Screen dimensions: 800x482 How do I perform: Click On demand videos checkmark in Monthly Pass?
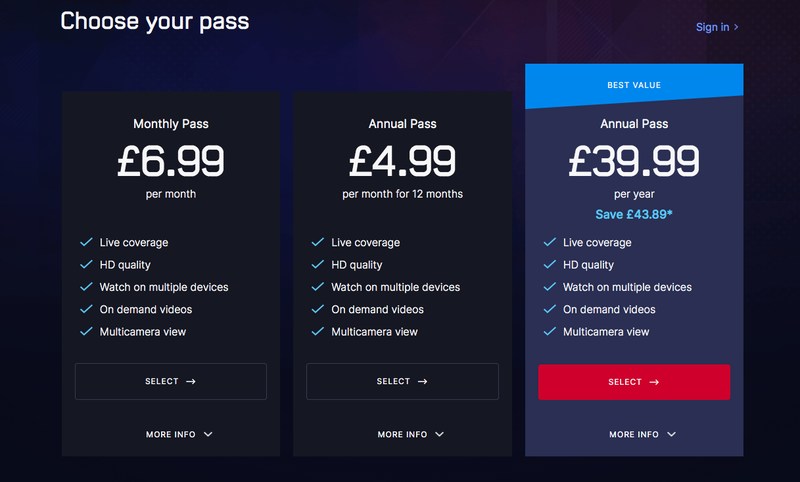86,309
